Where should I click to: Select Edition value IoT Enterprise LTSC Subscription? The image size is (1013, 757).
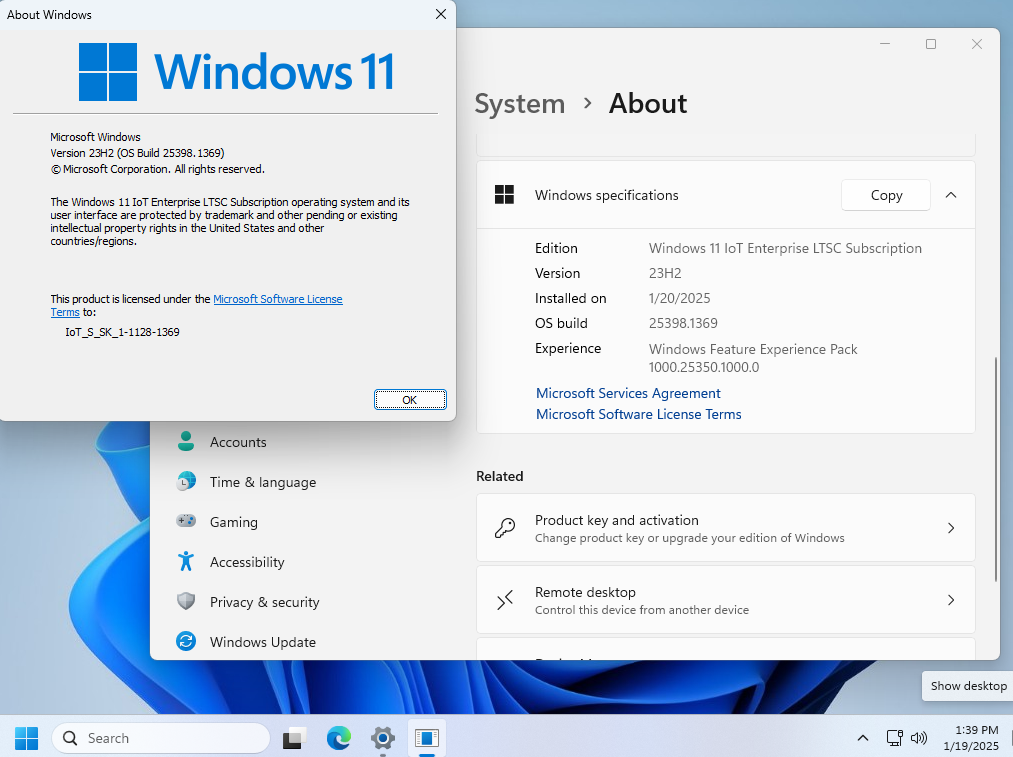click(785, 248)
